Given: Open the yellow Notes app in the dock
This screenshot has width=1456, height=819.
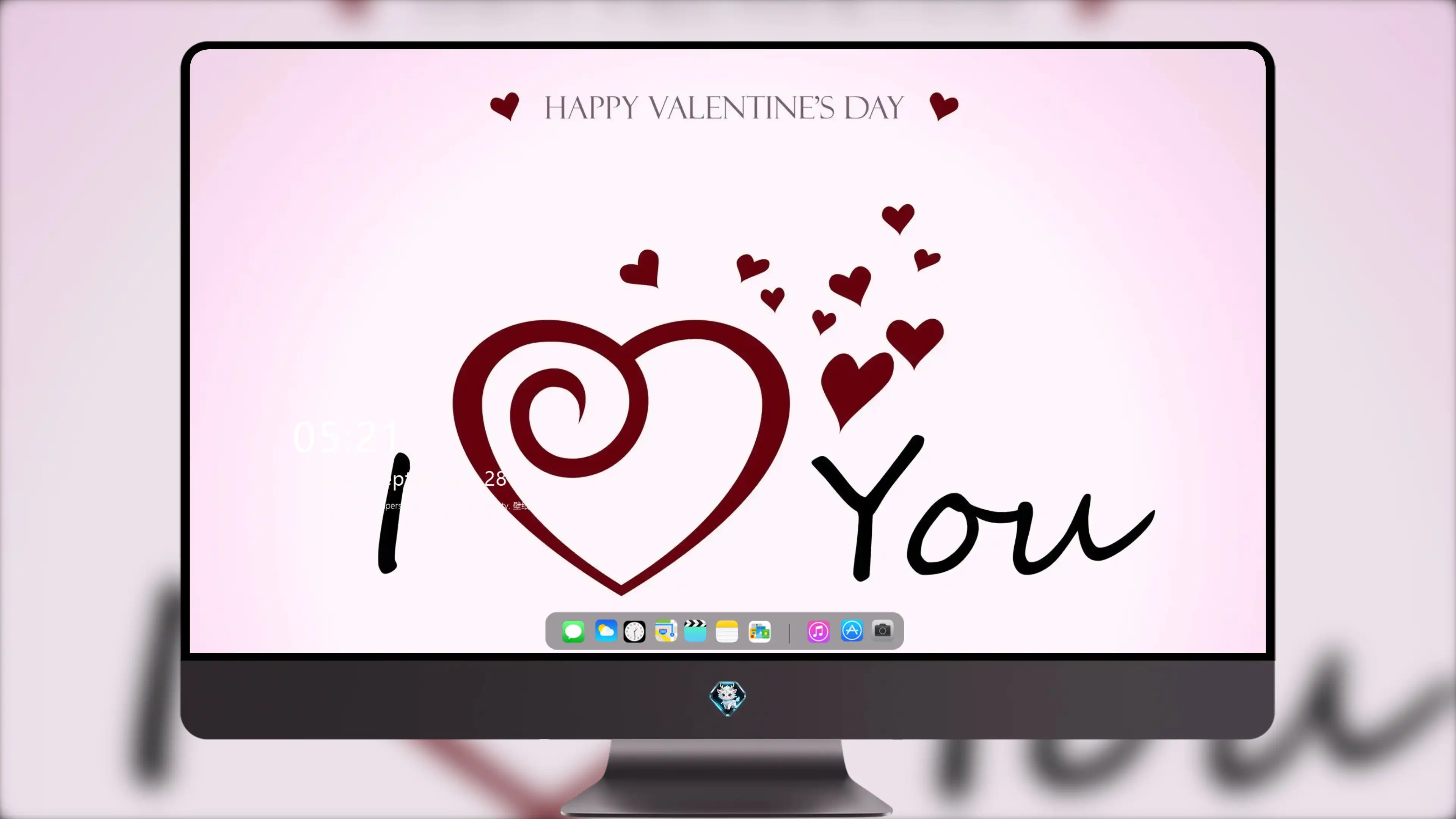Looking at the screenshot, I should pos(727,631).
